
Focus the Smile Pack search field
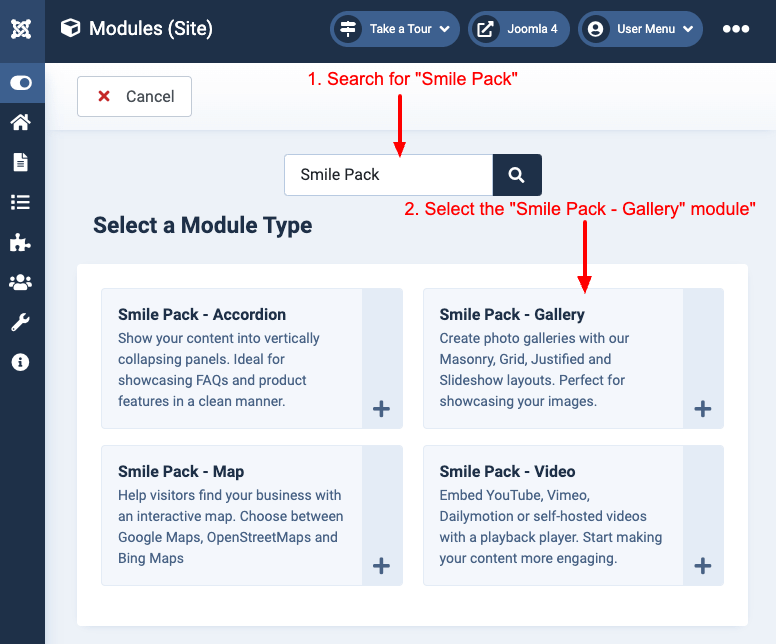coord(388,175)
